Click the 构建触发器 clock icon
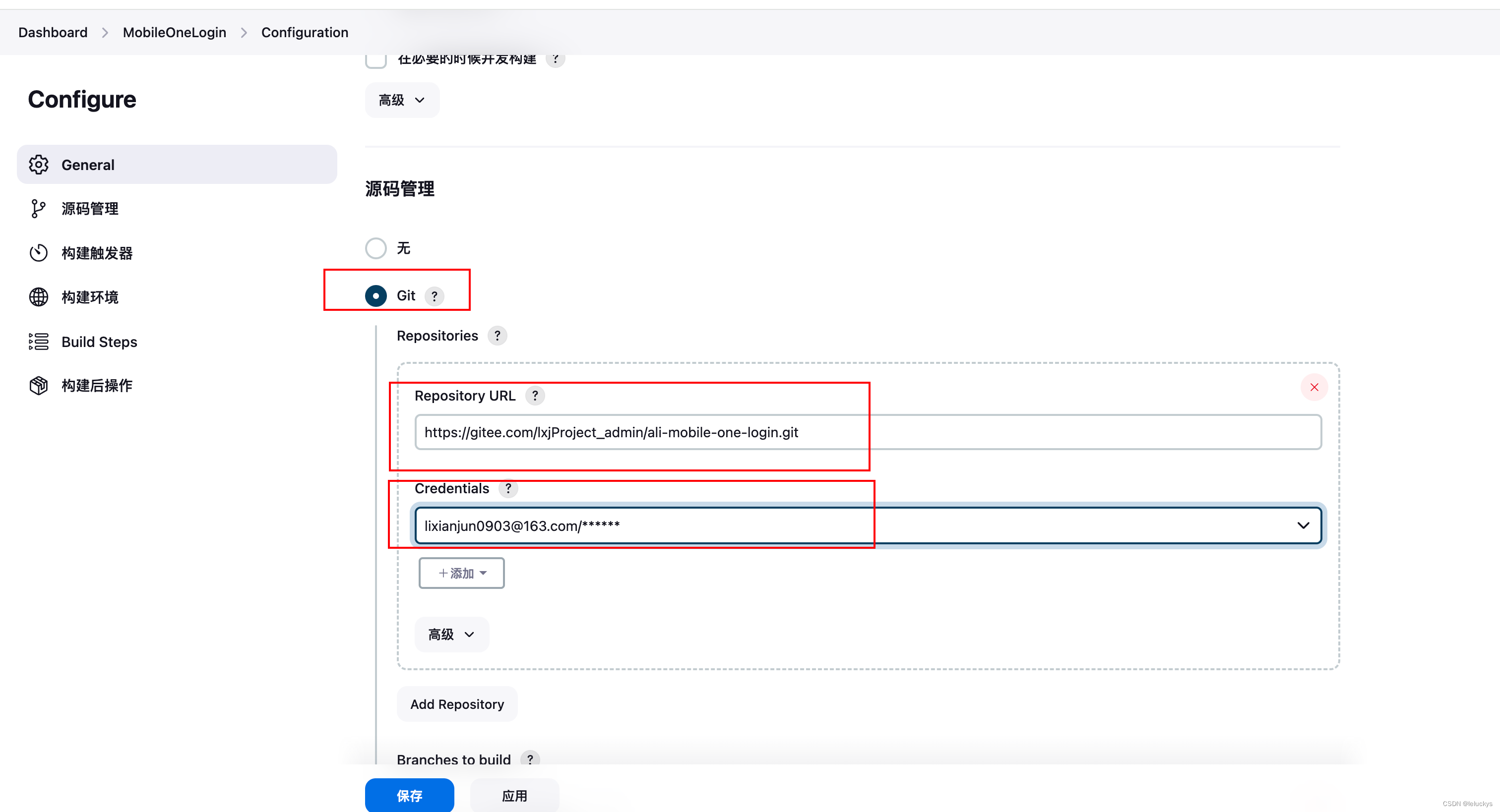Screen dimensions: 1500x812 point(38,253)
